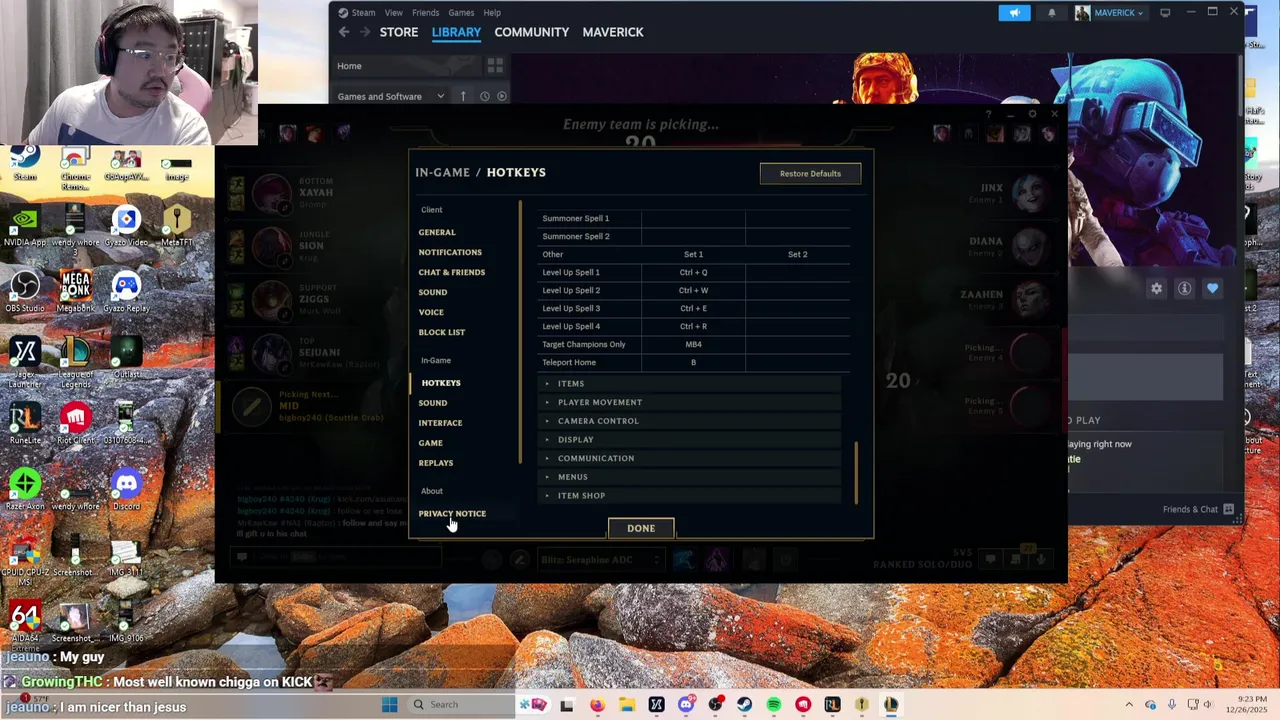Favorite the game with heart icon
The height and width of the screenshot is (720, 1280).
[1212, 288]
